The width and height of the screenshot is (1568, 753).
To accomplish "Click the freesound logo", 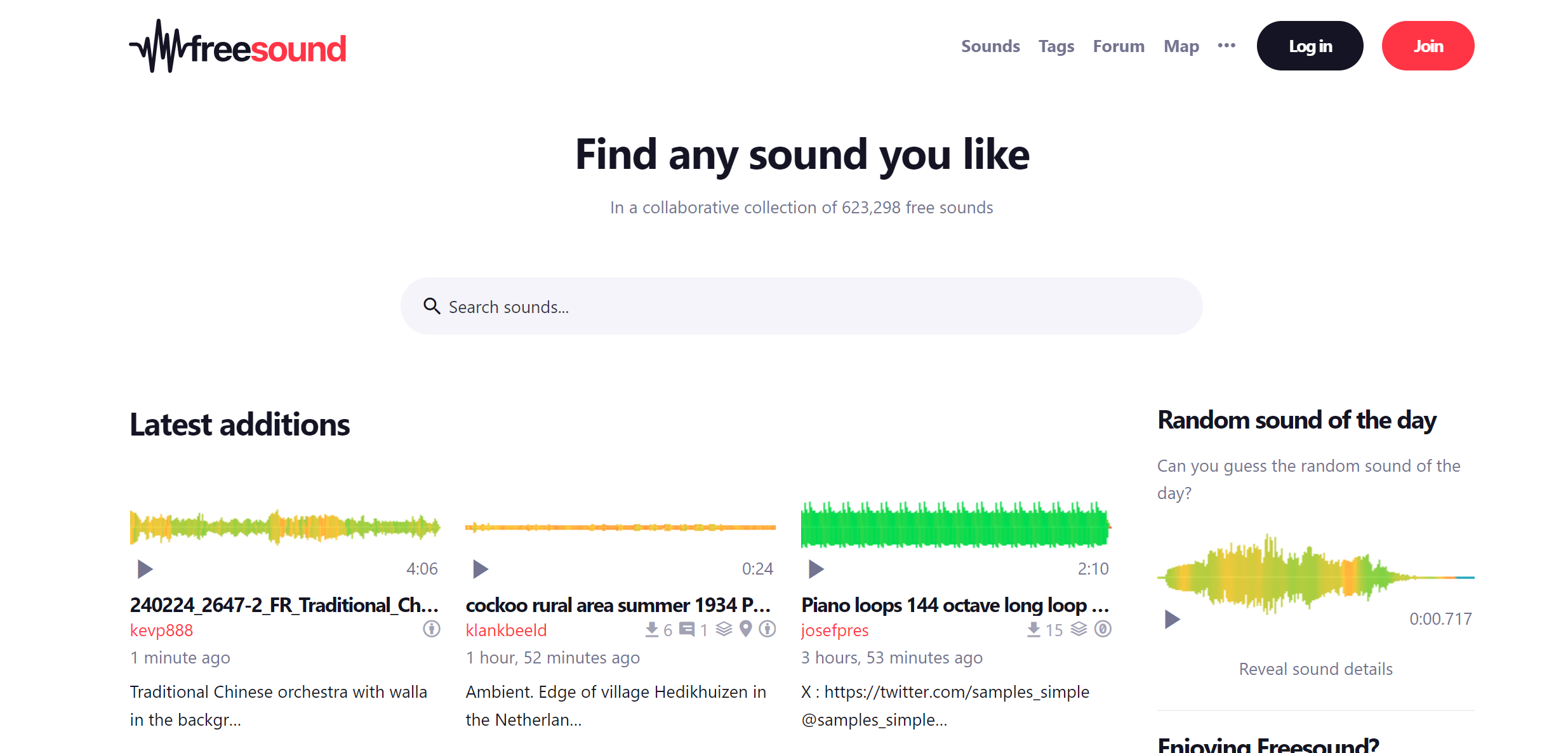I will (238, 47).
